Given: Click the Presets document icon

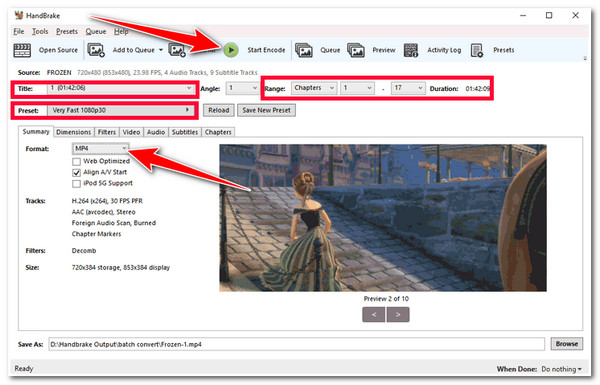Looking at the screenshot, I should [x=477, y=50].
